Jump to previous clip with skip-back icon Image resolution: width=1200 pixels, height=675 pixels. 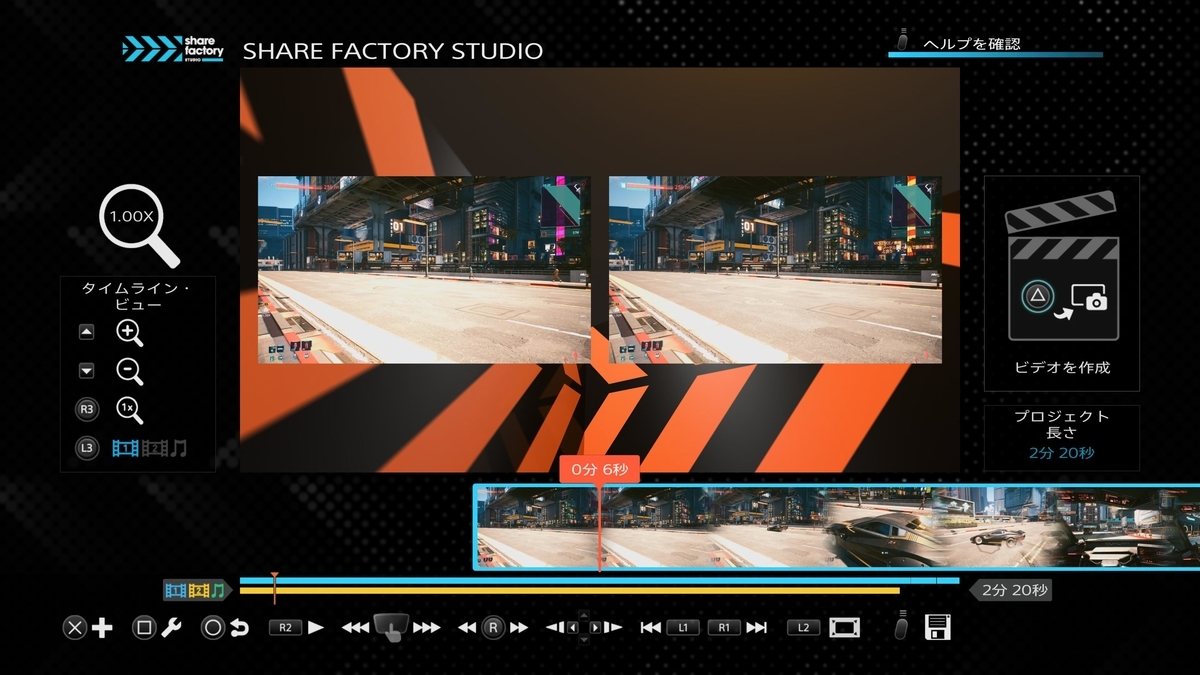pos(651,628)
